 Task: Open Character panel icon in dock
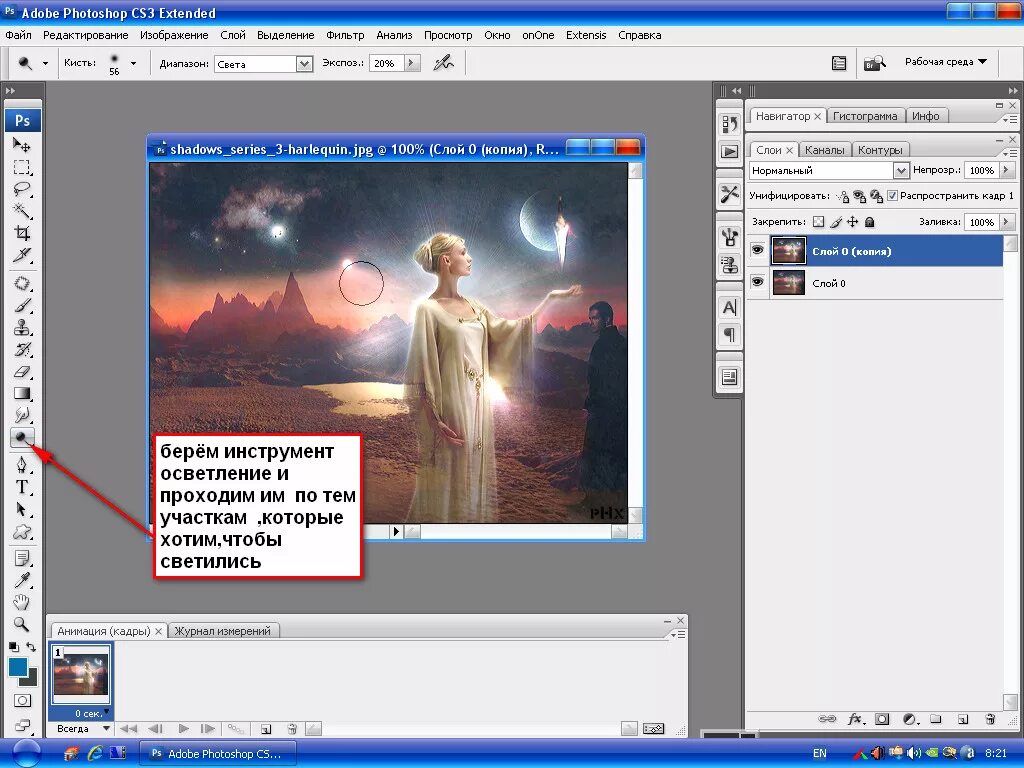point(729,307)
